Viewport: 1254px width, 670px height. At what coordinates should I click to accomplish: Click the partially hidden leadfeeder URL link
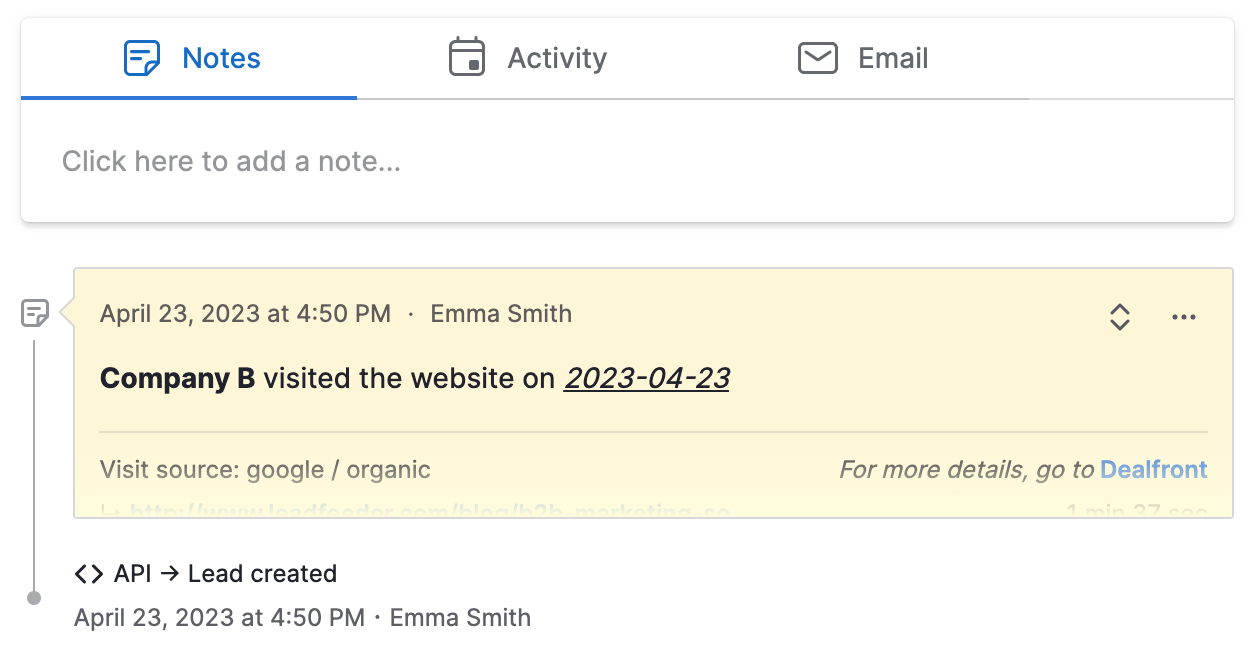(x=428, y=512)
